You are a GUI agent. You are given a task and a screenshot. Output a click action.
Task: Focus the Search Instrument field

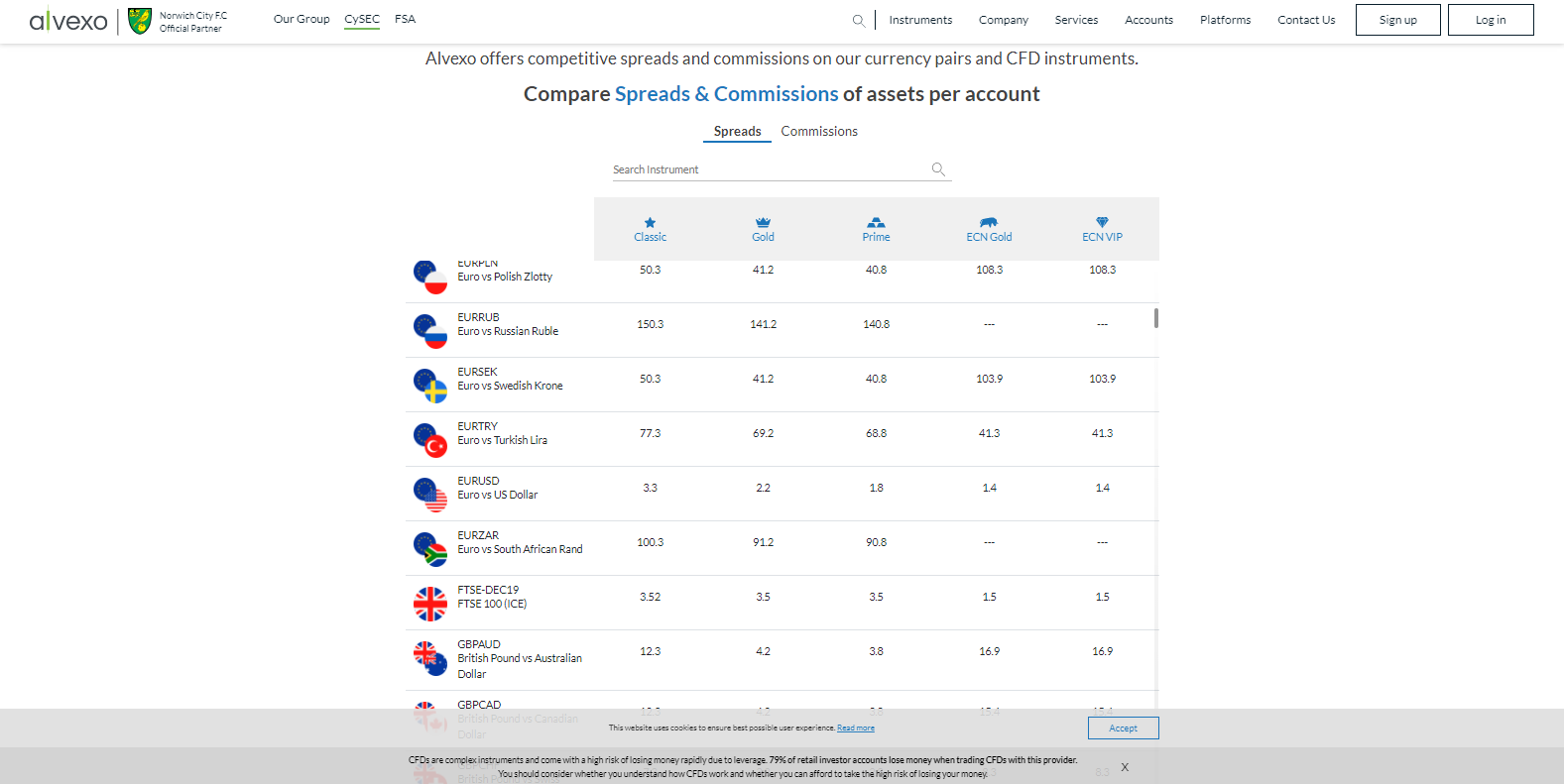click(782, 169)
